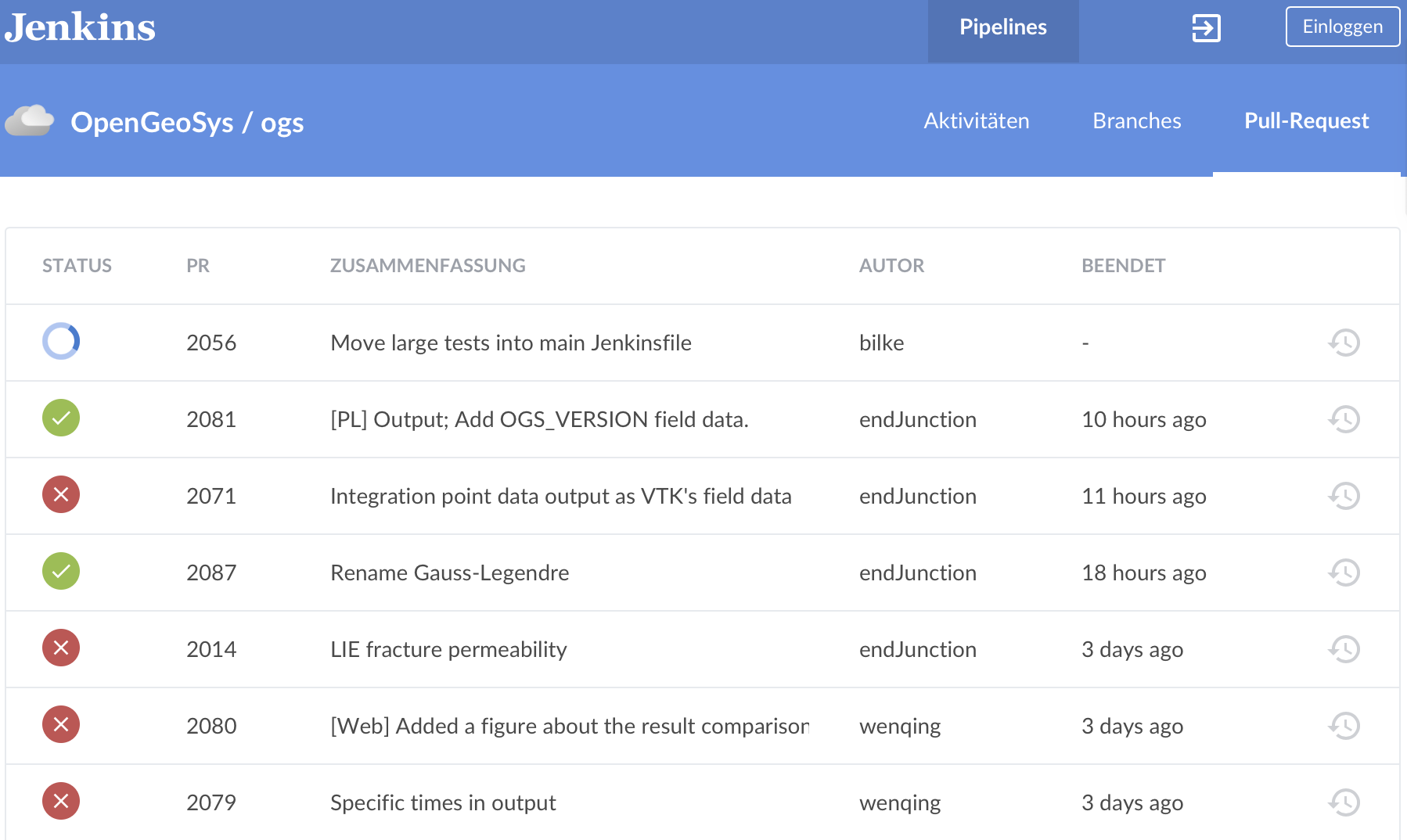Open the history icon for PR 2079
The width and height of the screenshot is (1407, 840).
[x=1344, y=802]
